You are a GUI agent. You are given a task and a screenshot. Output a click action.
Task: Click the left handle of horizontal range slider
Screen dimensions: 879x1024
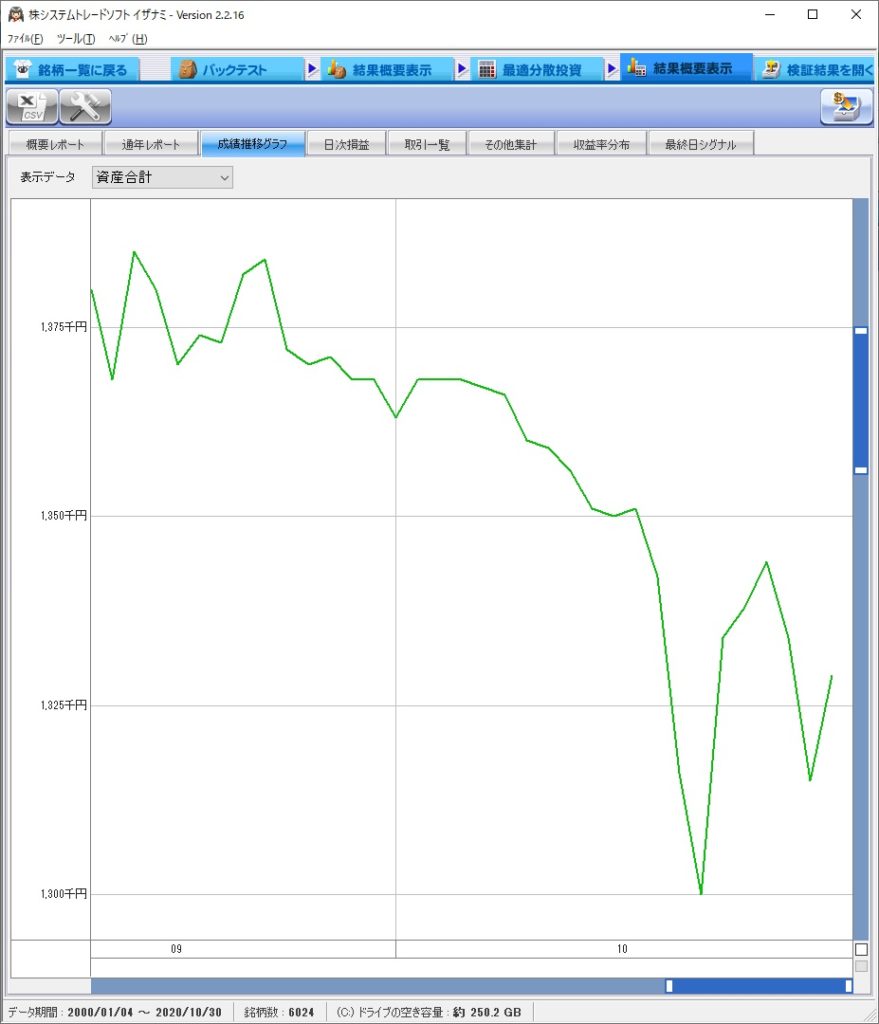click(x=669, y=986)
